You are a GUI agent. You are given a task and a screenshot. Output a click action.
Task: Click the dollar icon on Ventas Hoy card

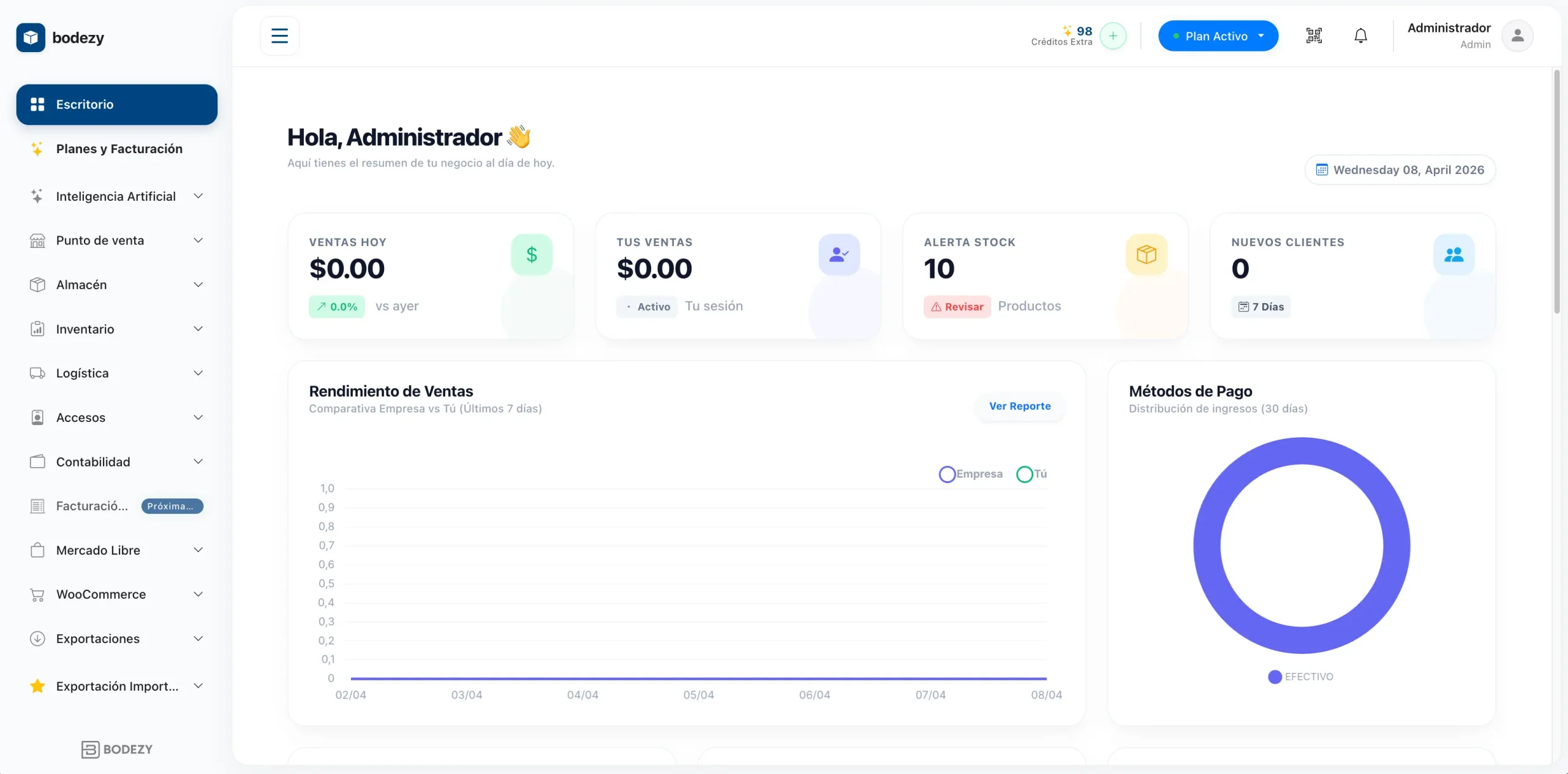point(530,254)
